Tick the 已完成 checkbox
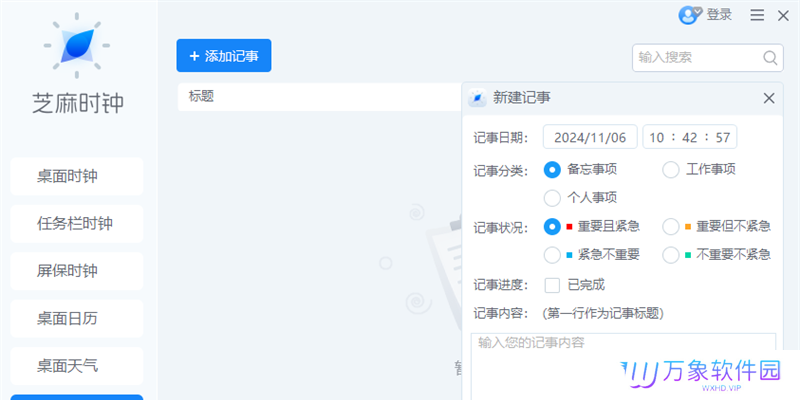The width and height of the screenshot is (800, 400). tap(552, 285)
